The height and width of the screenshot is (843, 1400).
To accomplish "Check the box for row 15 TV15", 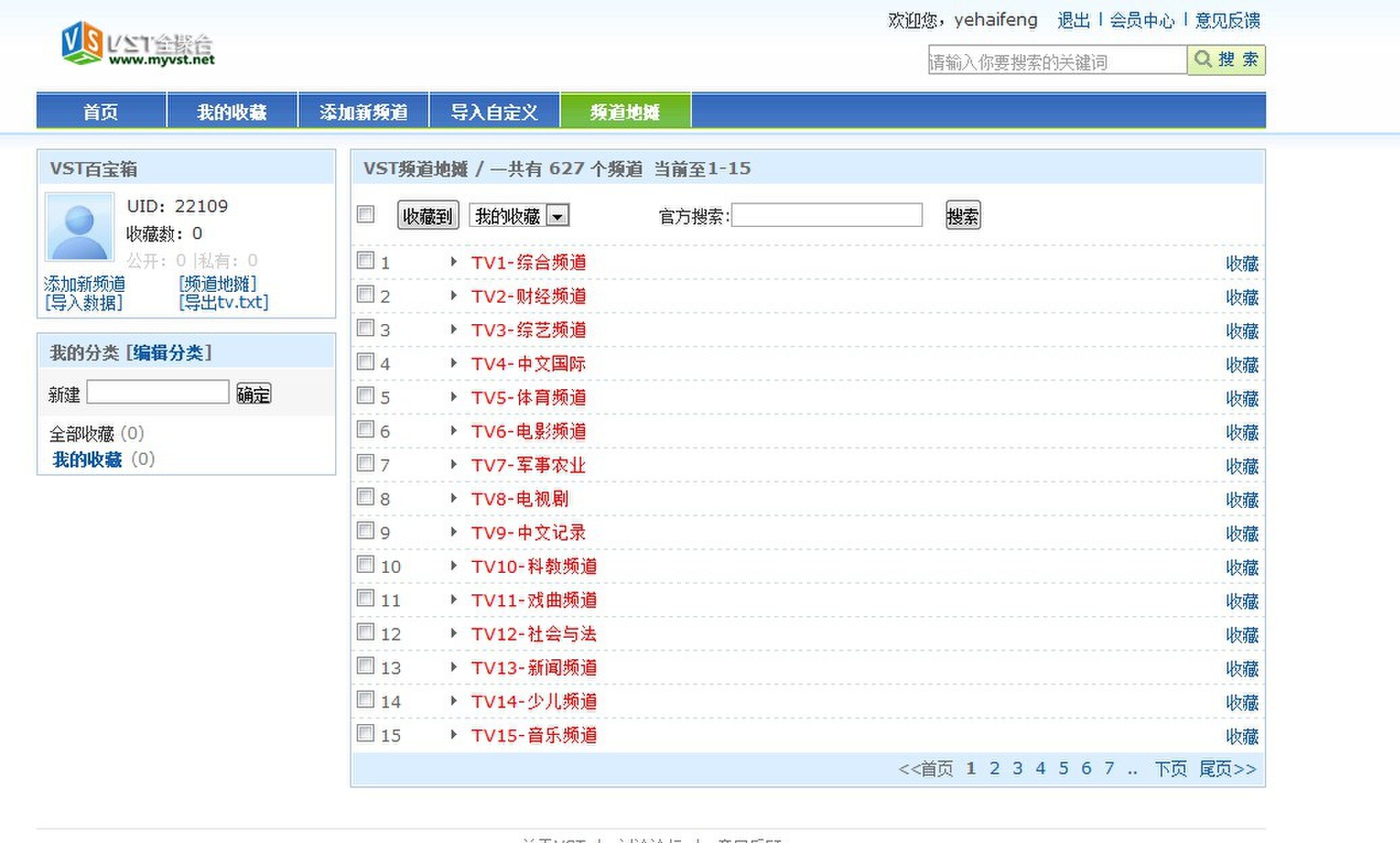I will tap(366, 733).
